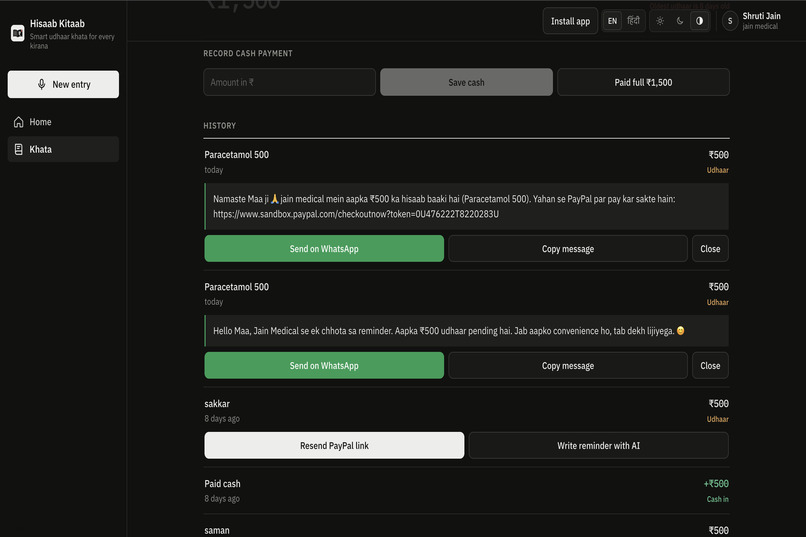Send Hello Maa reminder on WhatsApp
806x537 pixels.
tap(324, 365)
